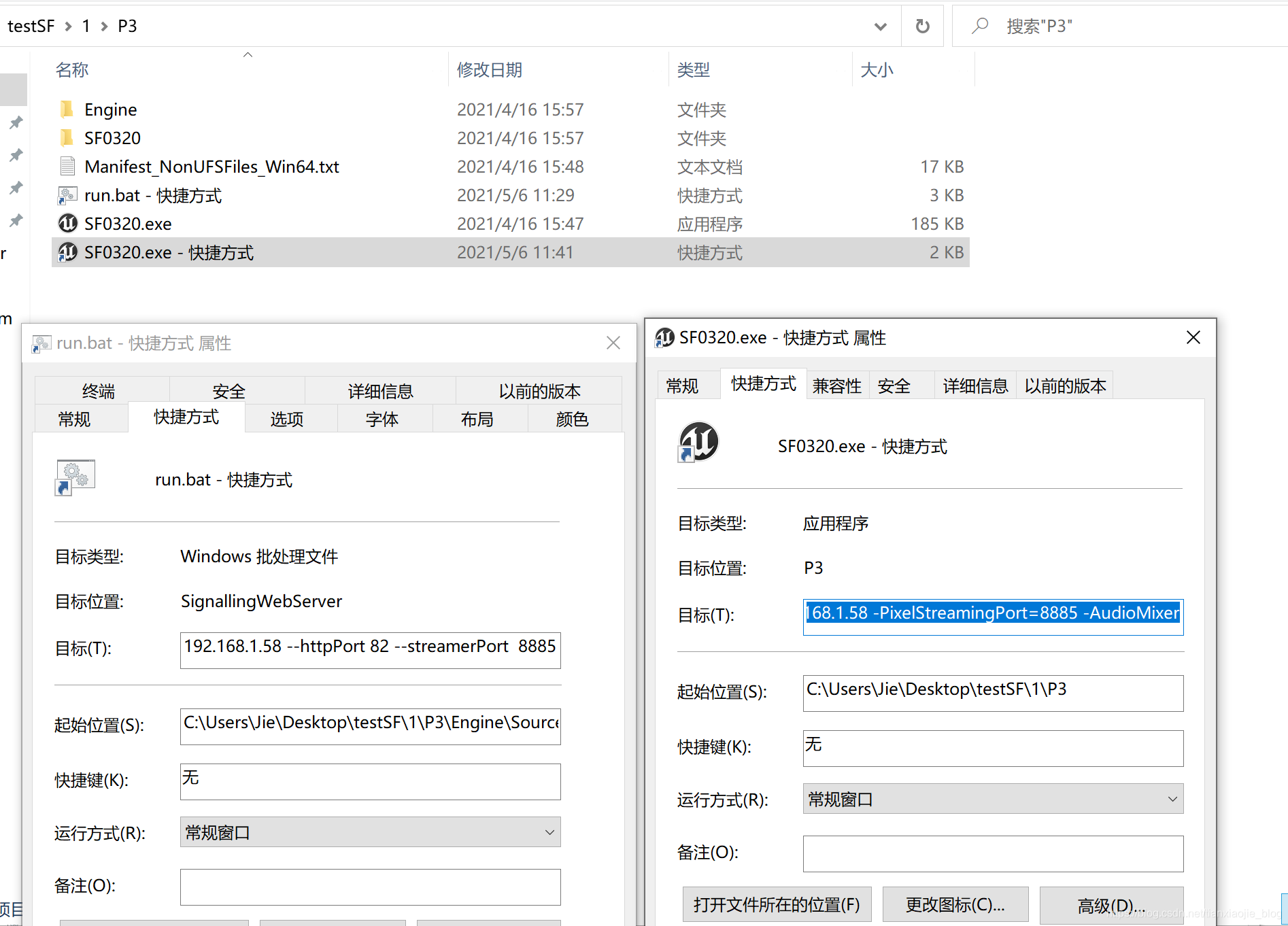The height and width of the screenshot is (926, 1288).
Task: Click the shortcut key field in SF0320.exe properties
Action: 993,748
